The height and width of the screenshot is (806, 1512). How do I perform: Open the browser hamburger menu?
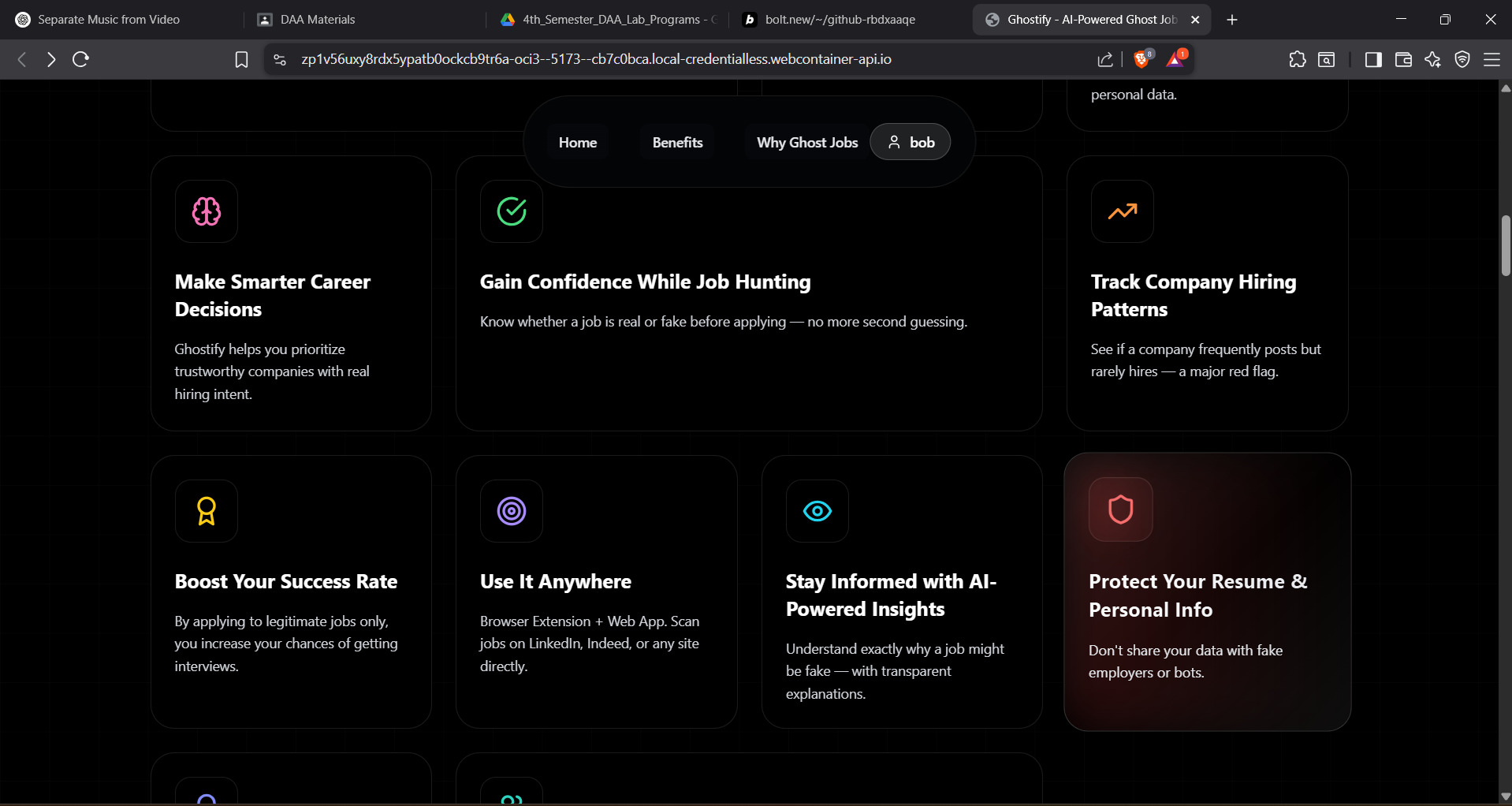(x=1492, y=59)
